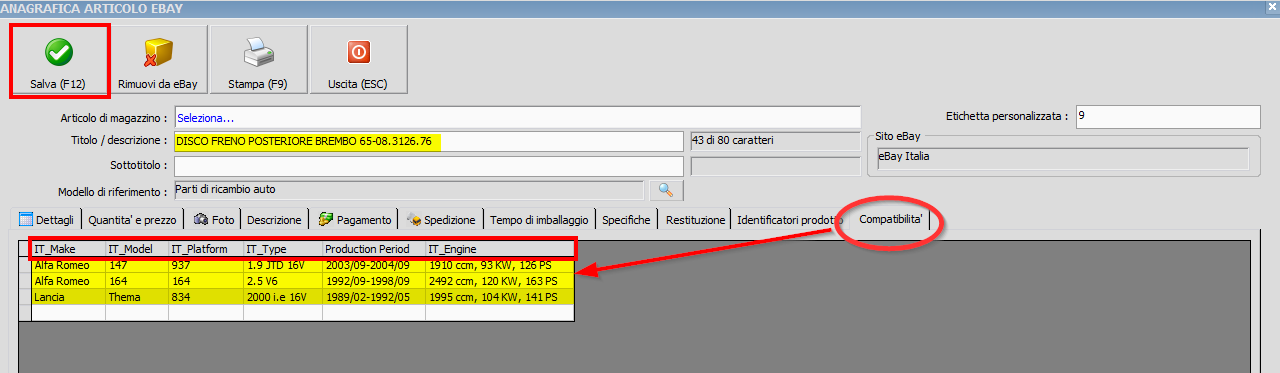Click the Uscita (ESC) red power button
This screenshot has width=1280, height=373.
click(x=358, y=61)
